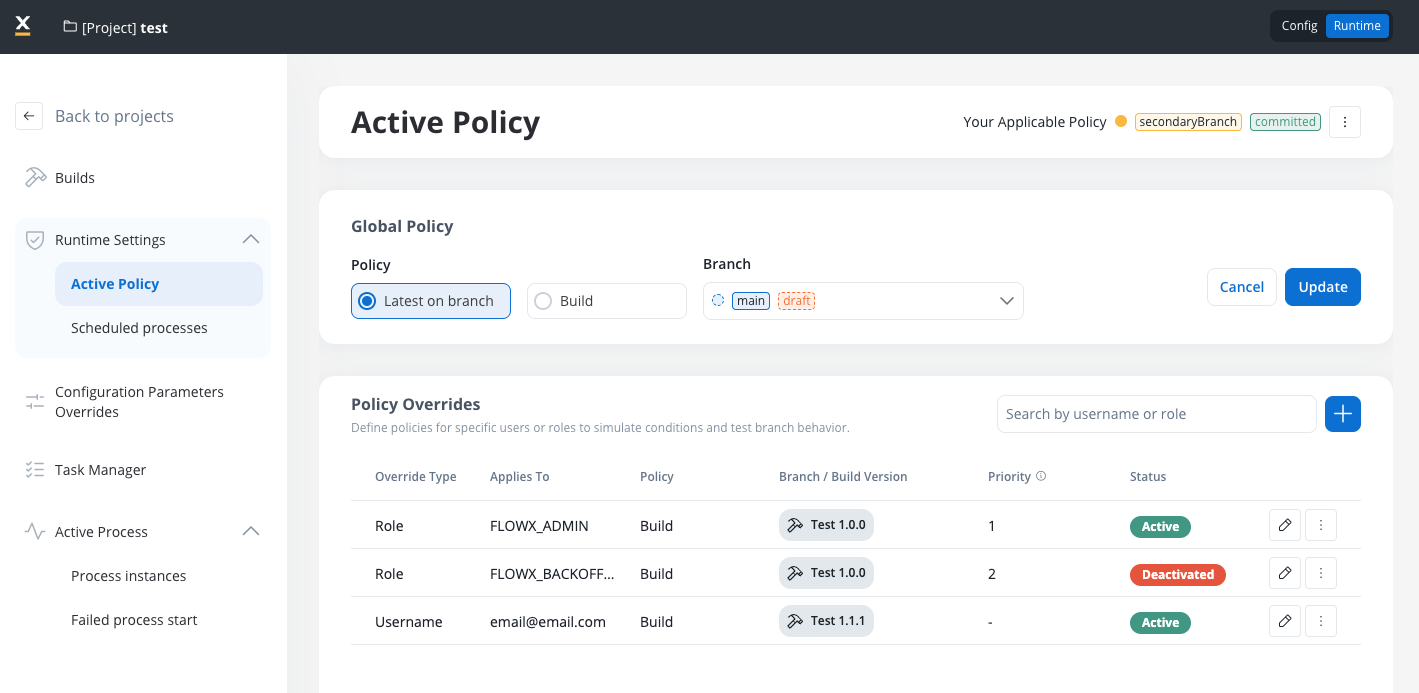Click the Priority info icon
This screenshot has height=693, width=1419.
1041,476
